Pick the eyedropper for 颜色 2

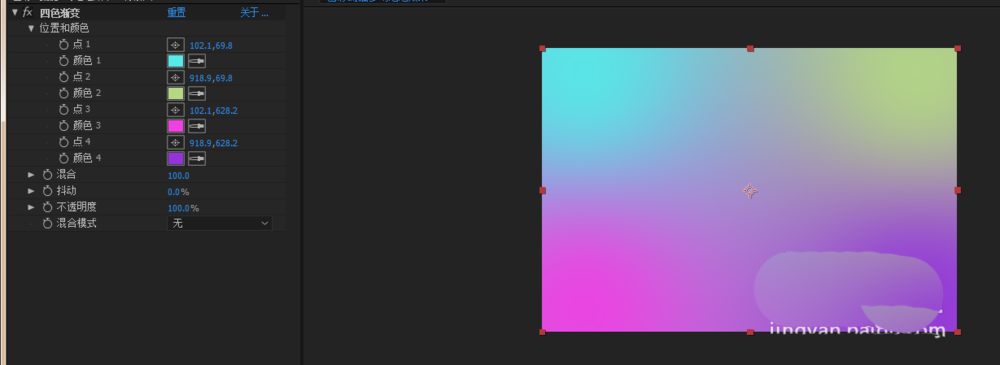pos(197,94)
